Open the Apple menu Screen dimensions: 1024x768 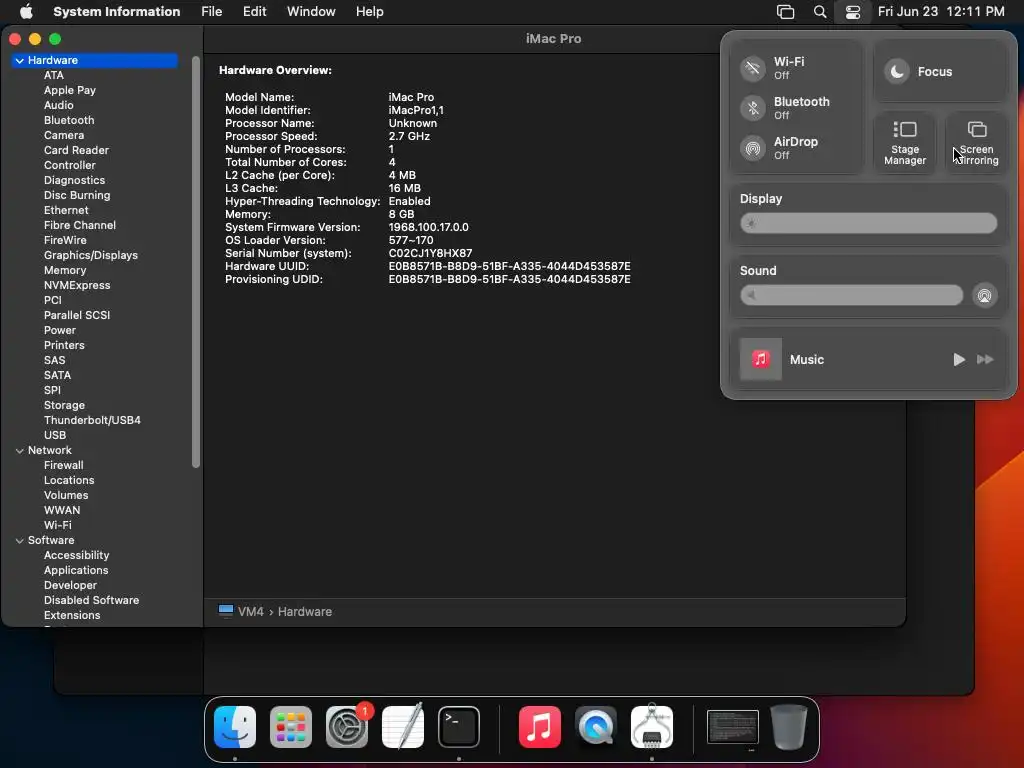(26, 12)
